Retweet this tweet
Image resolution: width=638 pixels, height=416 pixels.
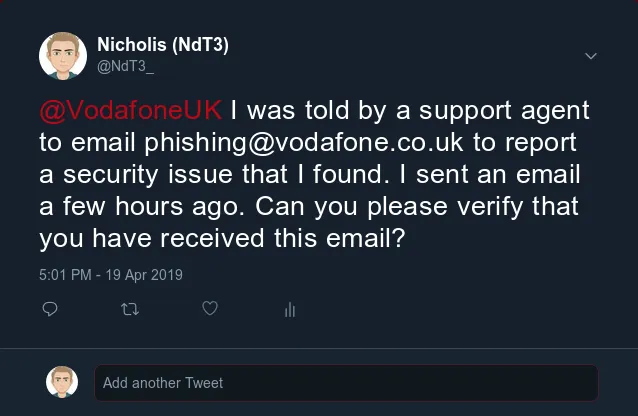pos(130,310)
